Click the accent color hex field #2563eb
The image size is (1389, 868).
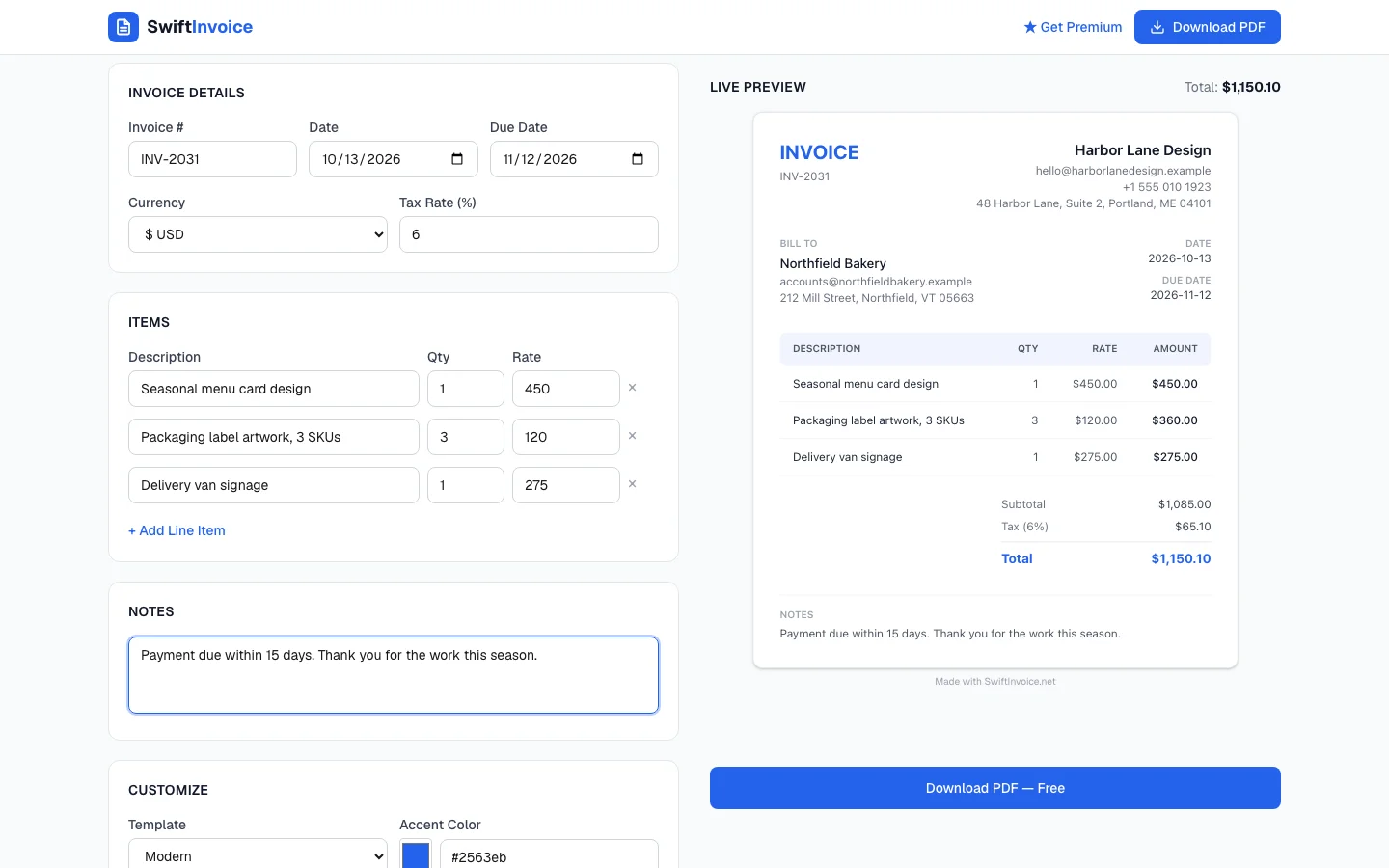click(549, 855)
